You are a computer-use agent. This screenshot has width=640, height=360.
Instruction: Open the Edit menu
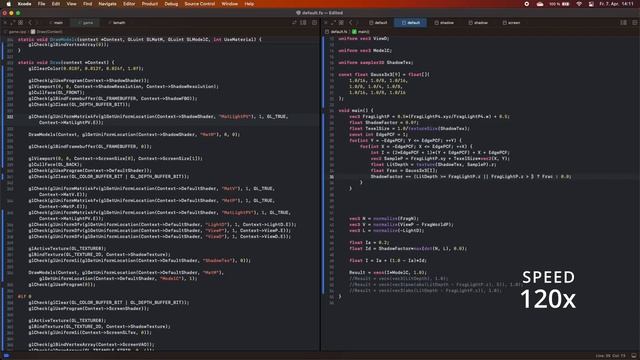point(56,4)
